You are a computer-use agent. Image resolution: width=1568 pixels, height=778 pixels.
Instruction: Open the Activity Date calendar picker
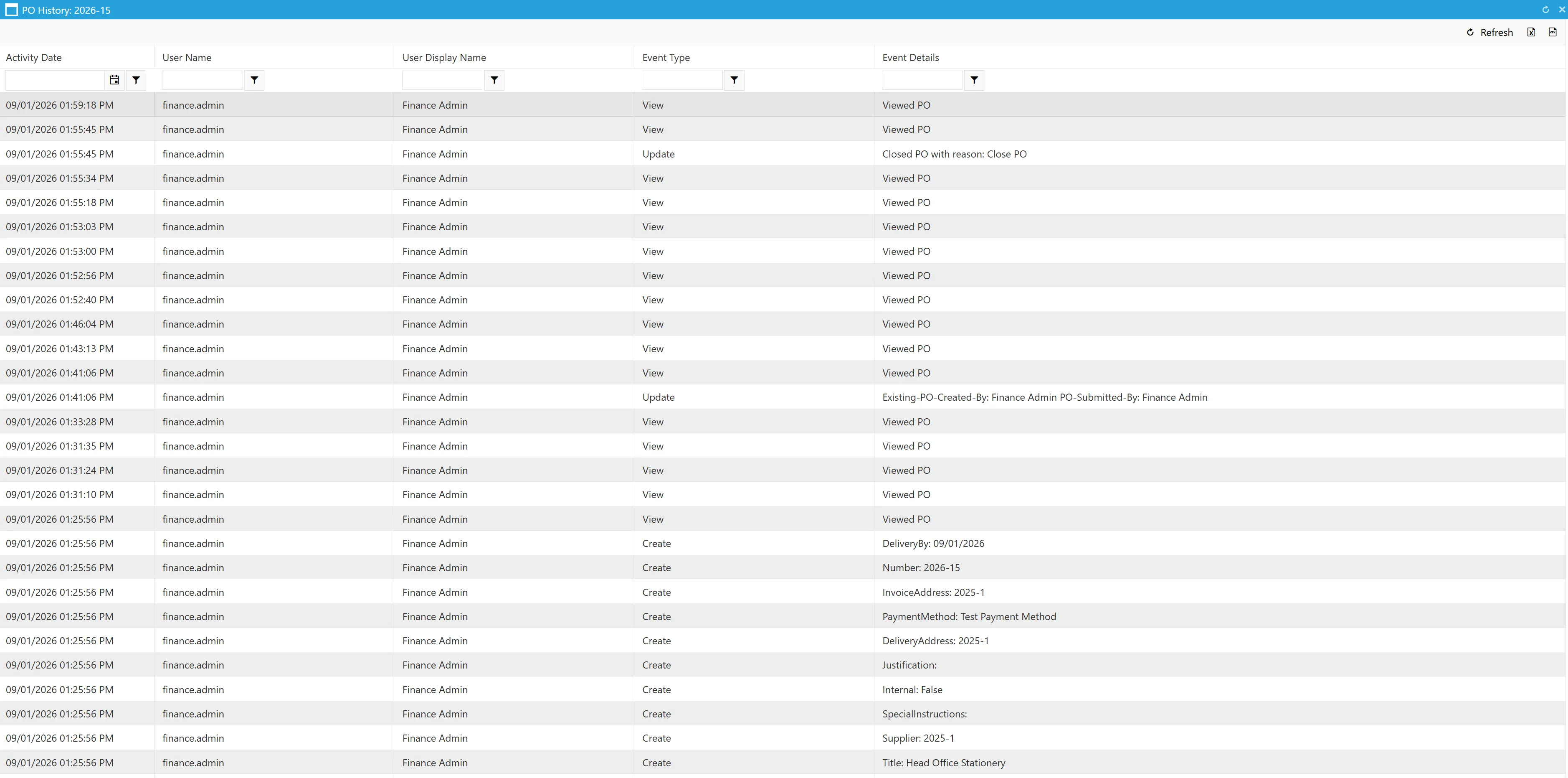[114, 80]
